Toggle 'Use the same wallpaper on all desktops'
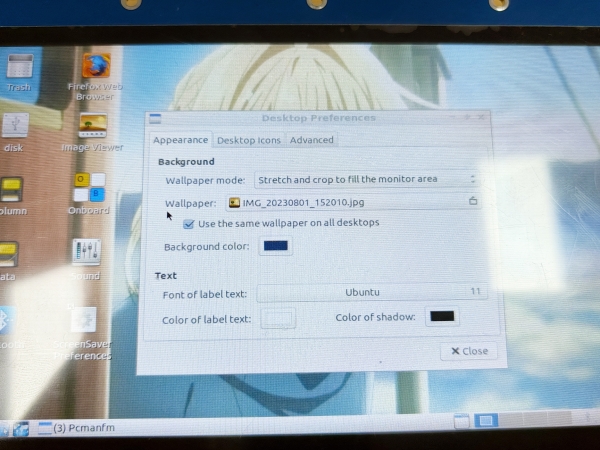600x450 pixels. click(x=189, y=224)
